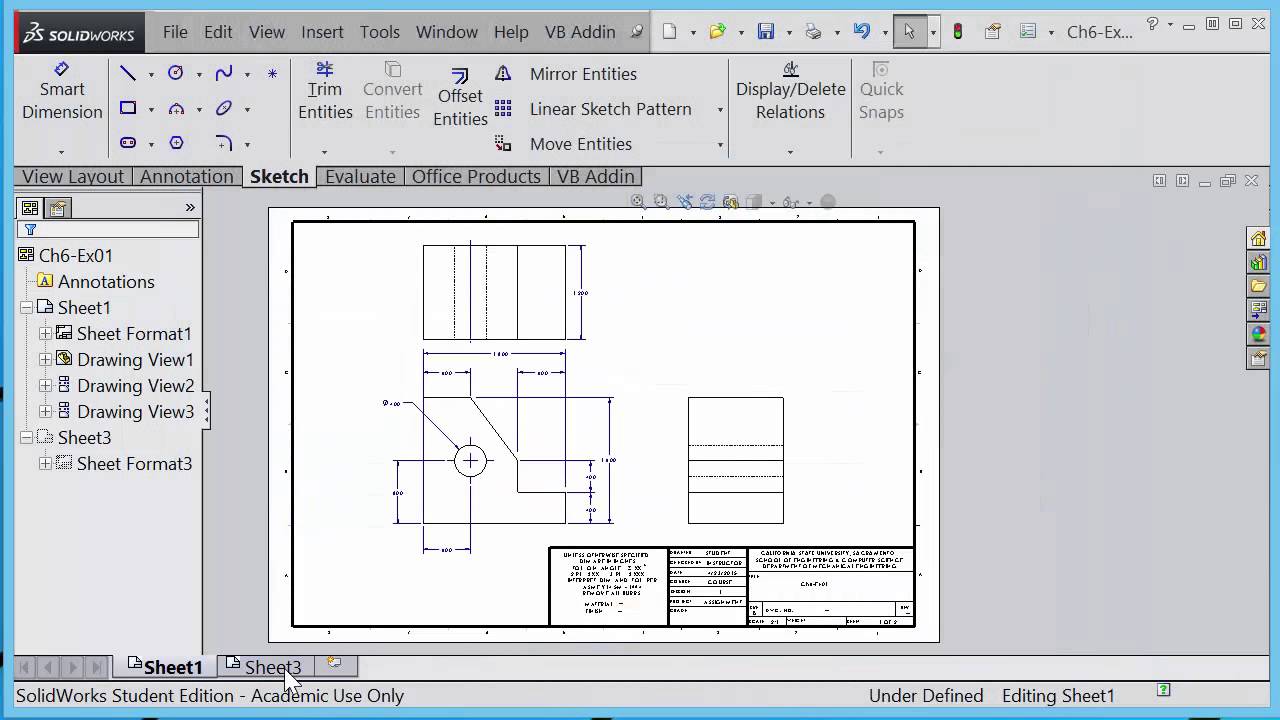The image size is (1280, 720).
Task: Open the VB Addin menu
Action: point(580,31)
